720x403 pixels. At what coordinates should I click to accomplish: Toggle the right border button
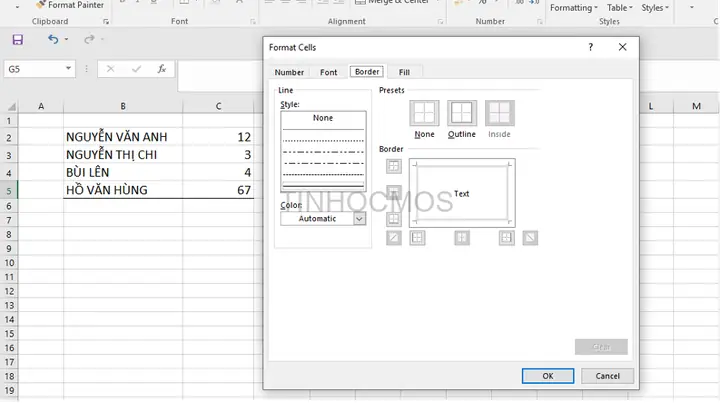coord(506,238)
